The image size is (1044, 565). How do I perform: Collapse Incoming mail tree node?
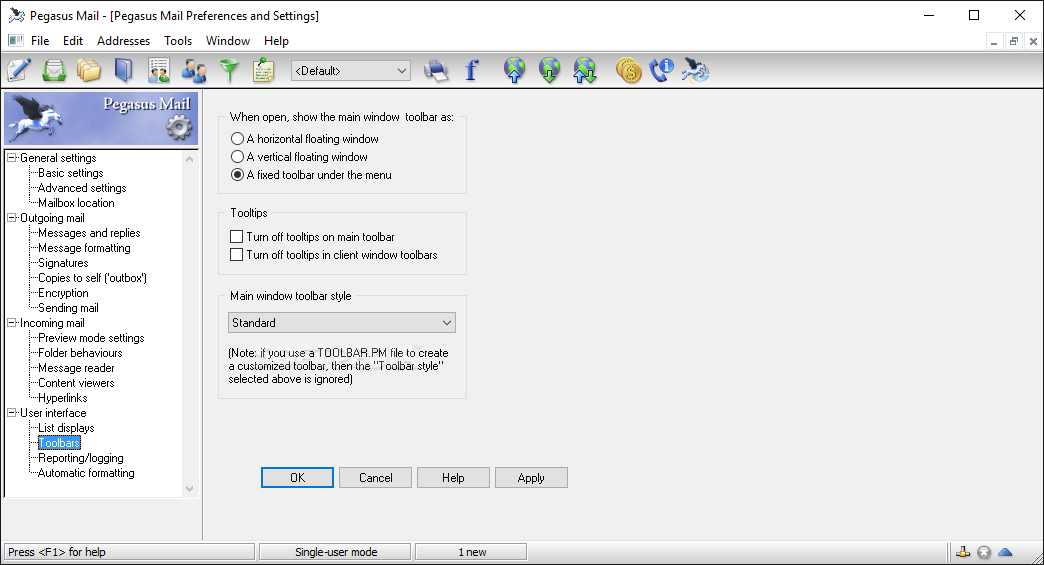pyautogui.click(x=12, y=323)
